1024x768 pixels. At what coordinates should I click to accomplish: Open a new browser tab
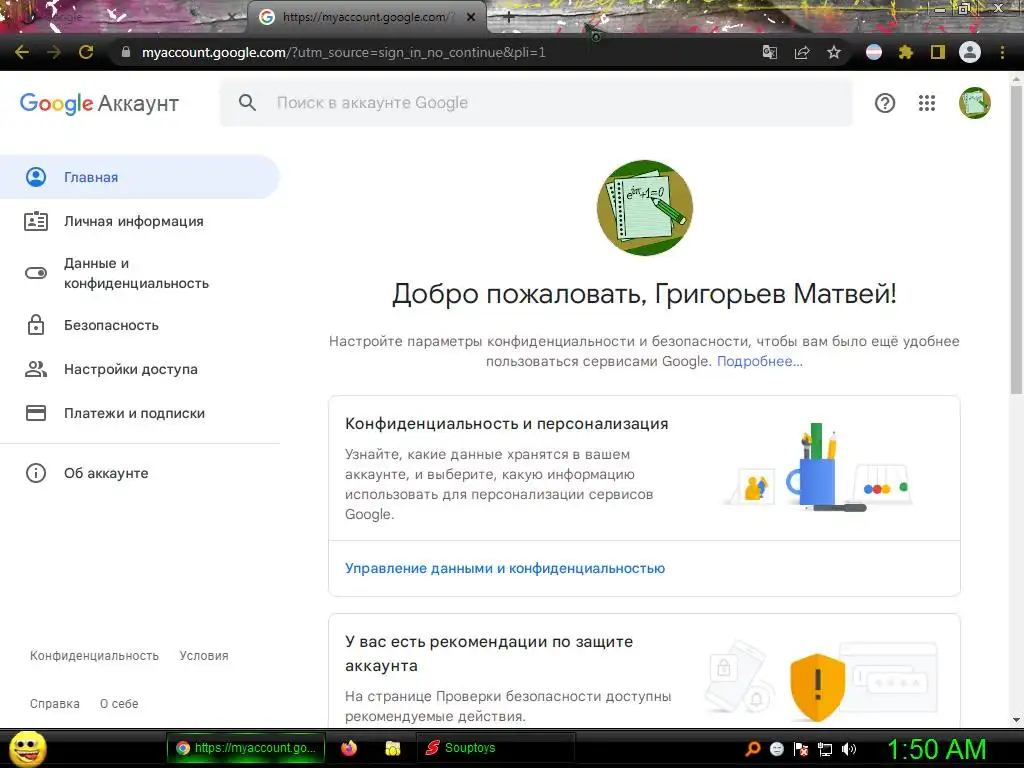coord(509,17)
